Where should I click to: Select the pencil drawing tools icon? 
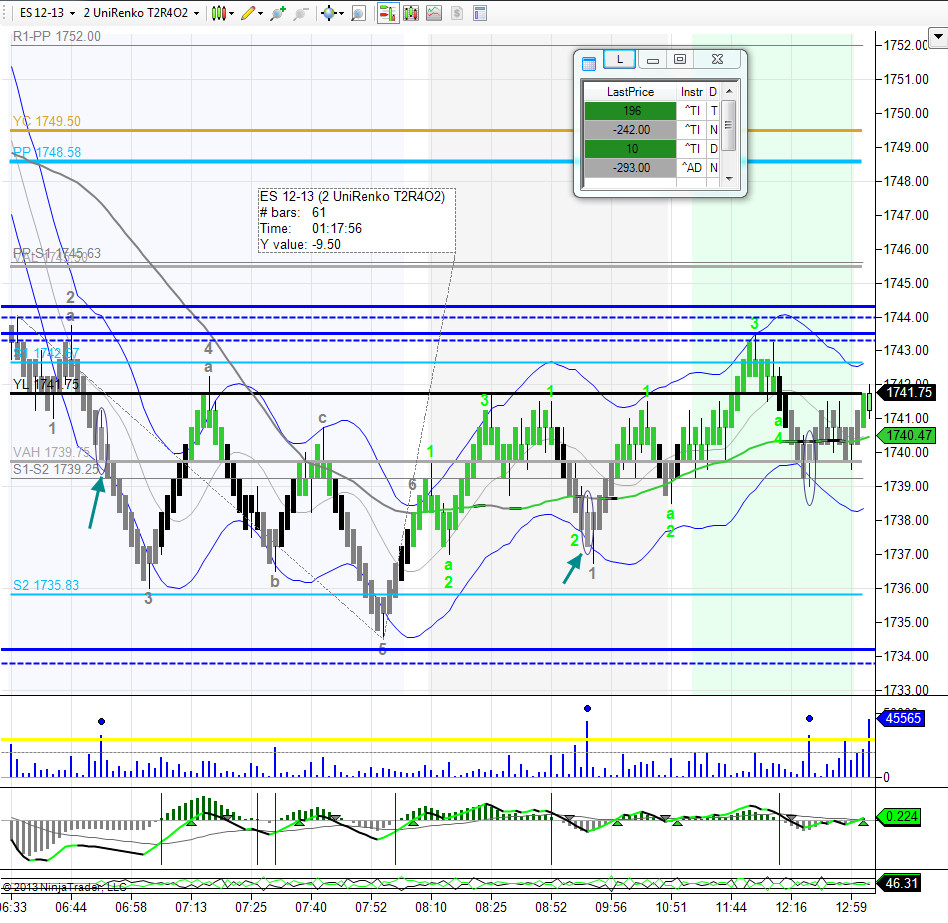248,13
